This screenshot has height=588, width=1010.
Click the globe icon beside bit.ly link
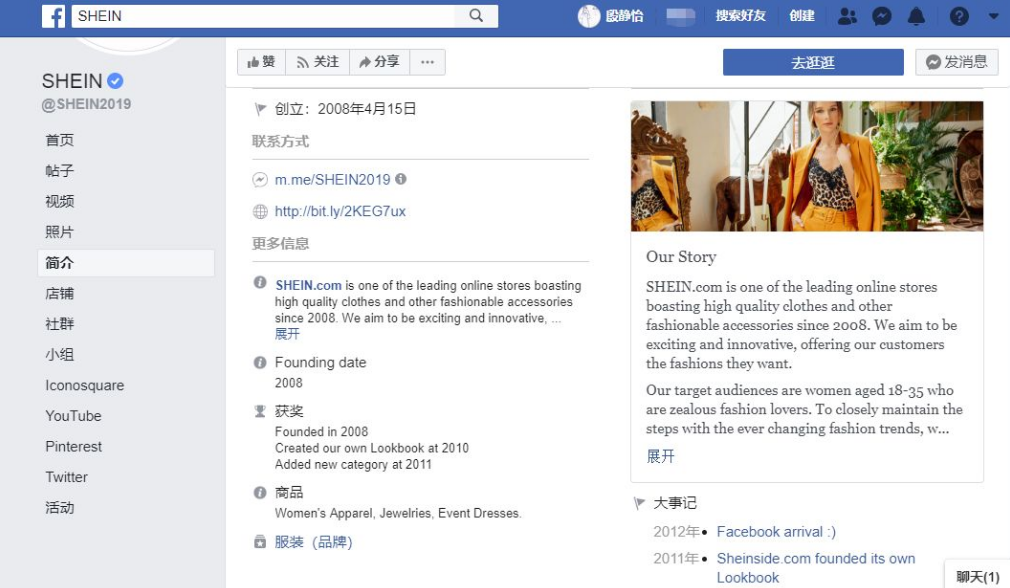(260, 211)
